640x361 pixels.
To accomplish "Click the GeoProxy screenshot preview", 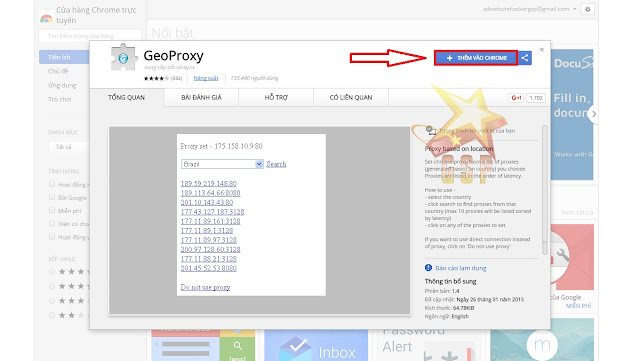I will (x=260, y=221).
